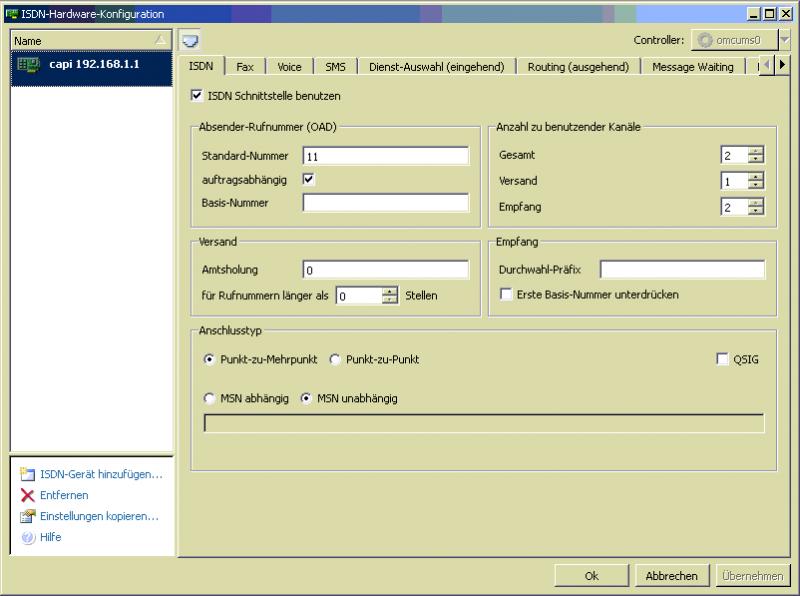The image size is (800, 596).
Task: Select the capi 192.168.1.1 device icon
Action: pyautogui.click(x=28, y=64)
